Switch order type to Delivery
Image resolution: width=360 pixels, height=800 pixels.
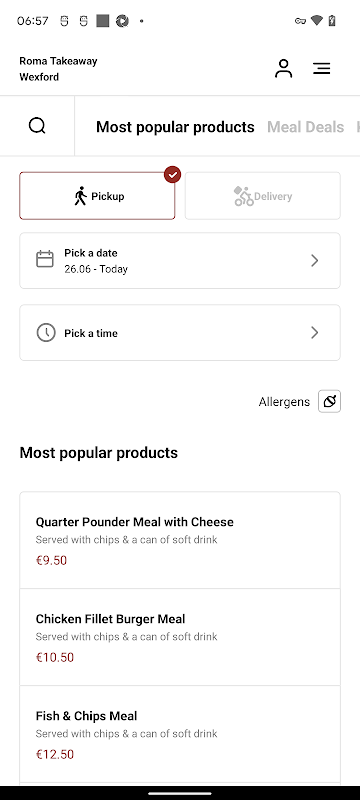coord(263,196)
